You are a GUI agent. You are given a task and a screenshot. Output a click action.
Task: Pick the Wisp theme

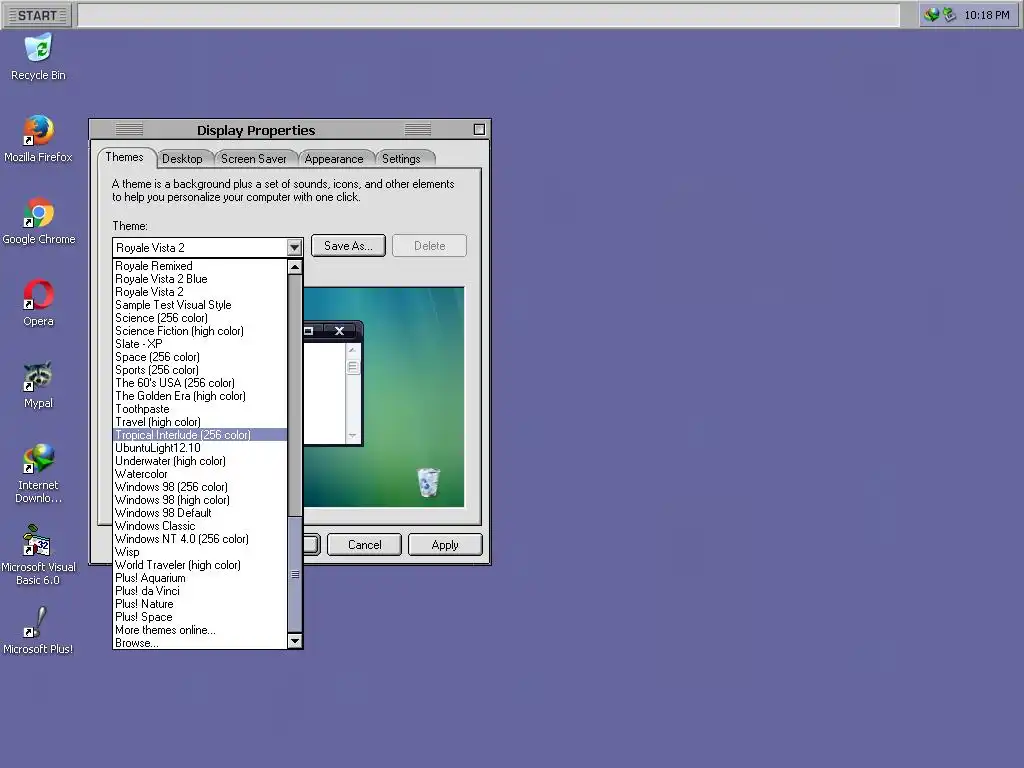click(200, 552)
